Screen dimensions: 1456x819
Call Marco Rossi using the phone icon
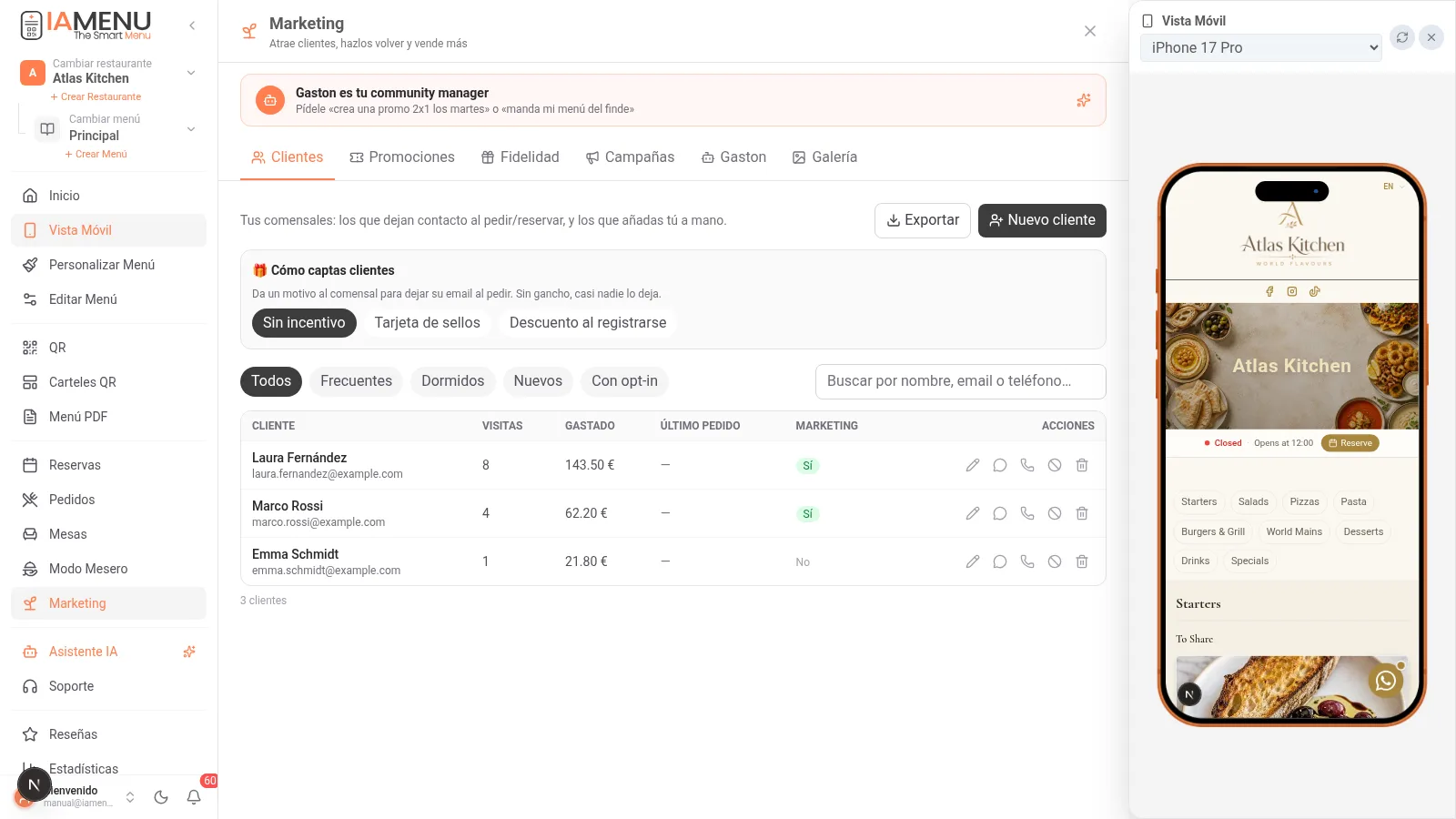tap(1027, 513)
